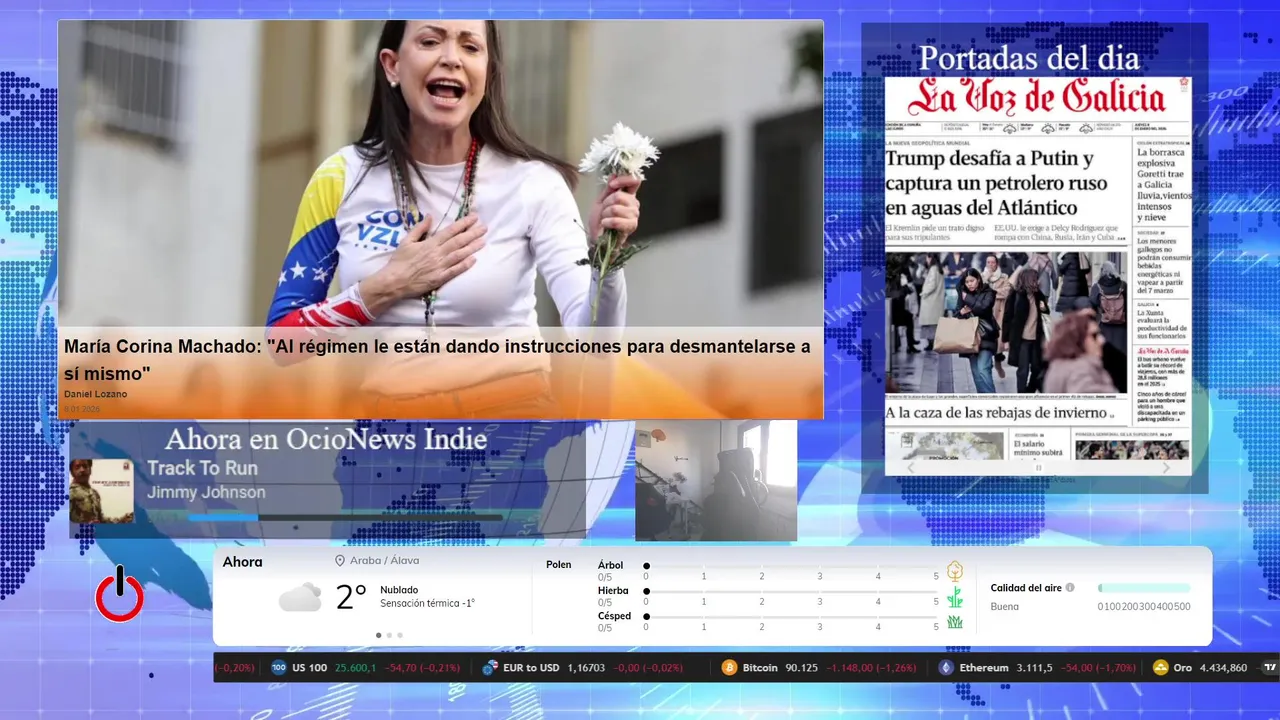Click the grass pollen icon for Hierba
The image size is (1280, 720).
tap(955, 597)
